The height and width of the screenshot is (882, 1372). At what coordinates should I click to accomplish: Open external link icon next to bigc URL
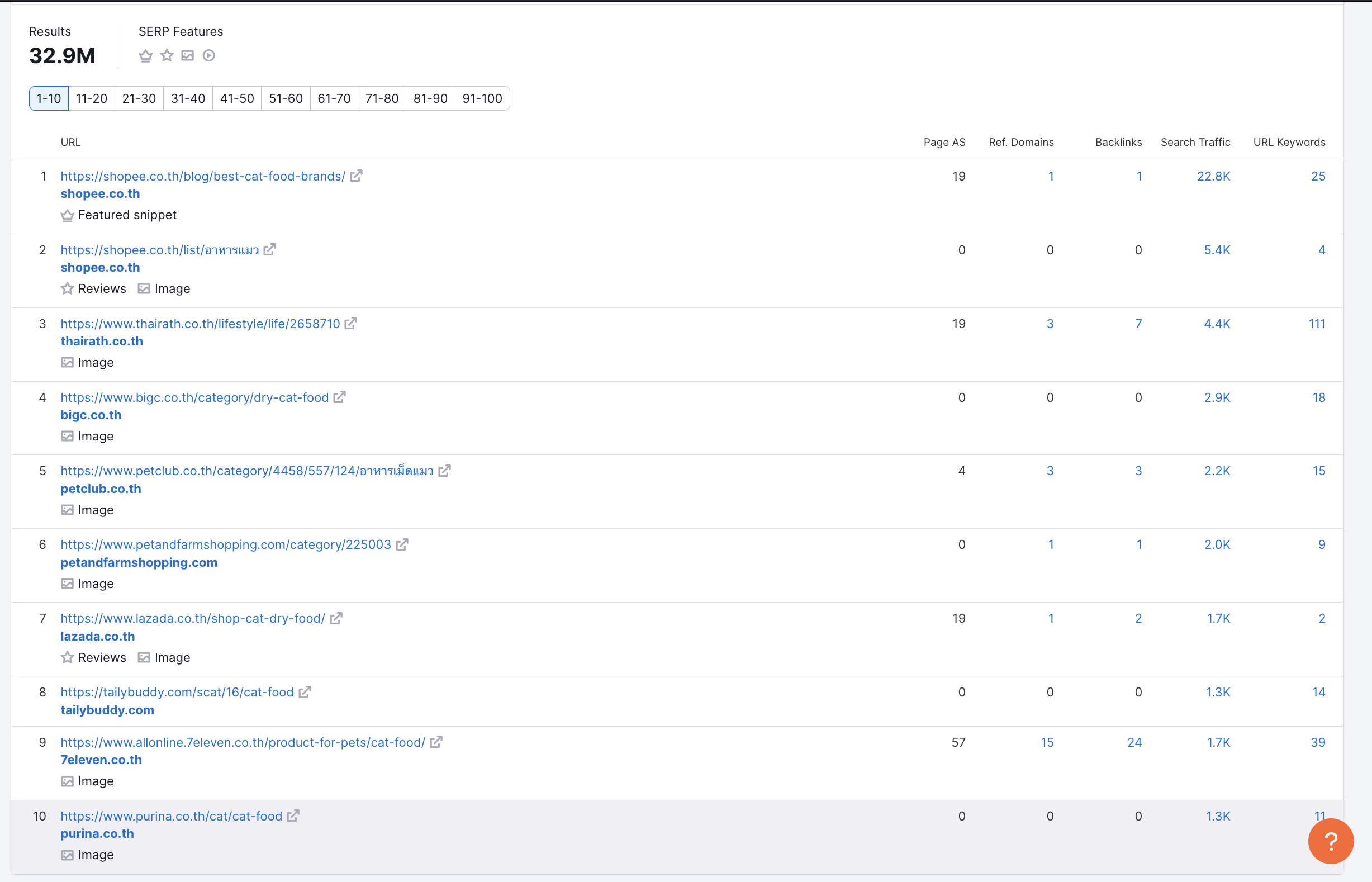point(340,397)
